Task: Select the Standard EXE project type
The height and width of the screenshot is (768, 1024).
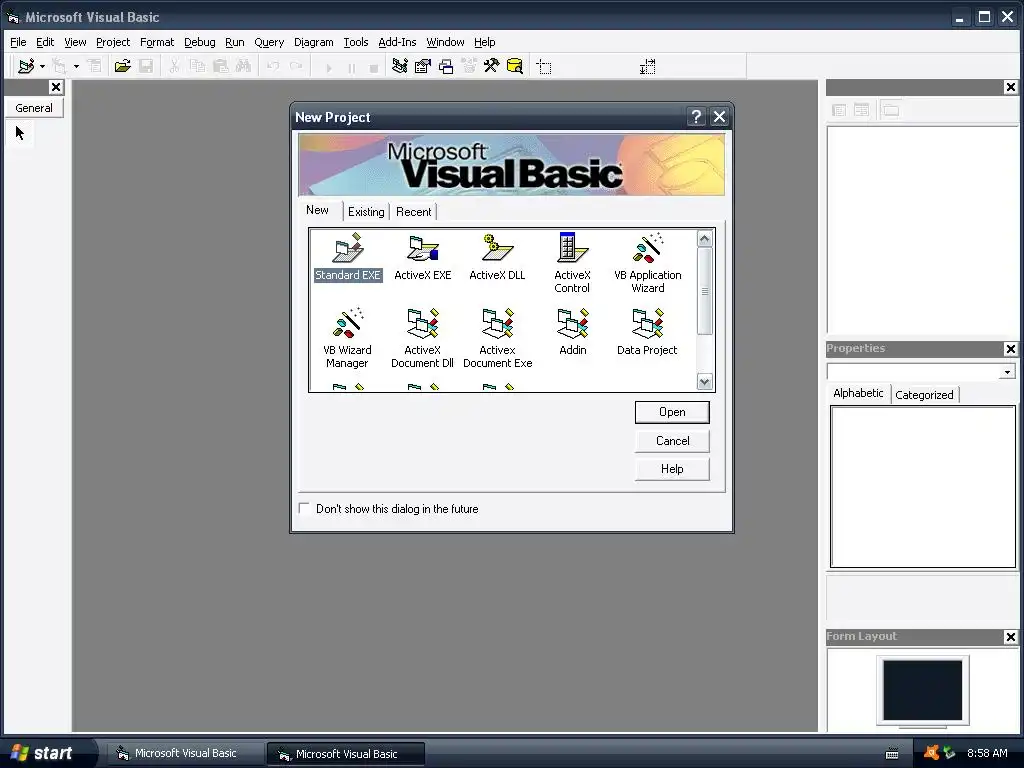Action: (347, 257)
